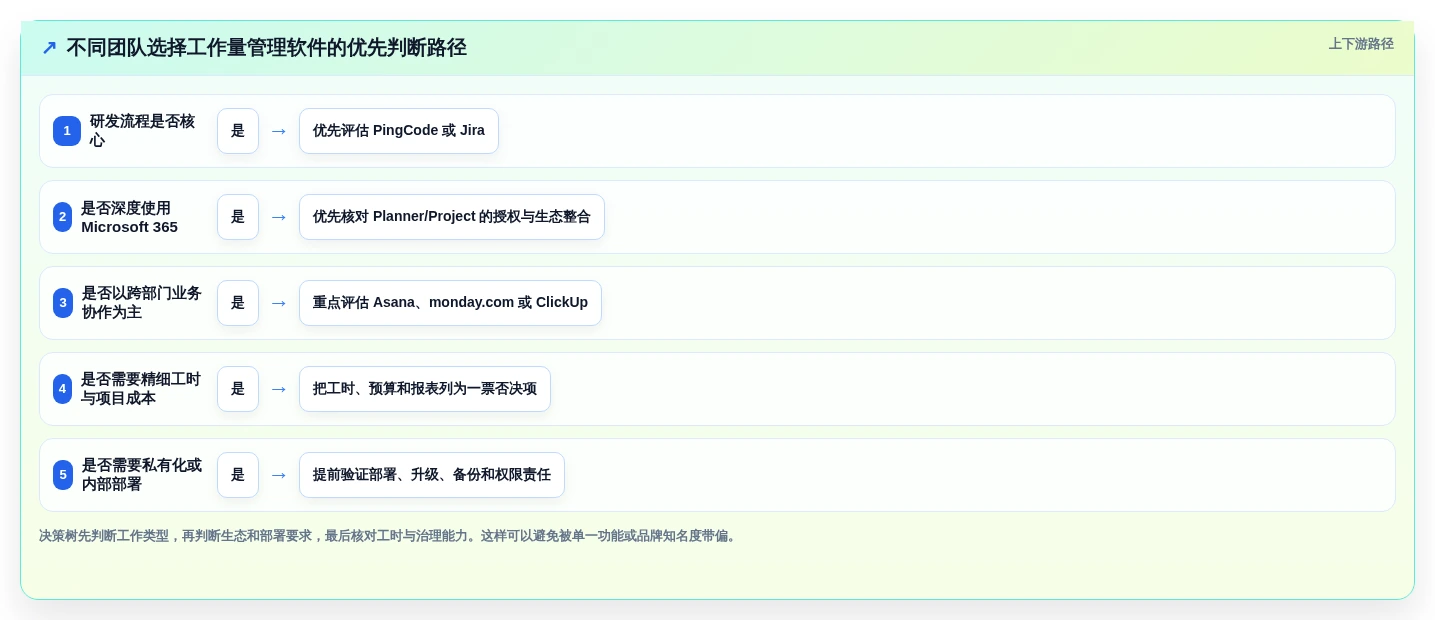
Task: Click the arrow before Planner/Project result
Action: tap(279, 217)
